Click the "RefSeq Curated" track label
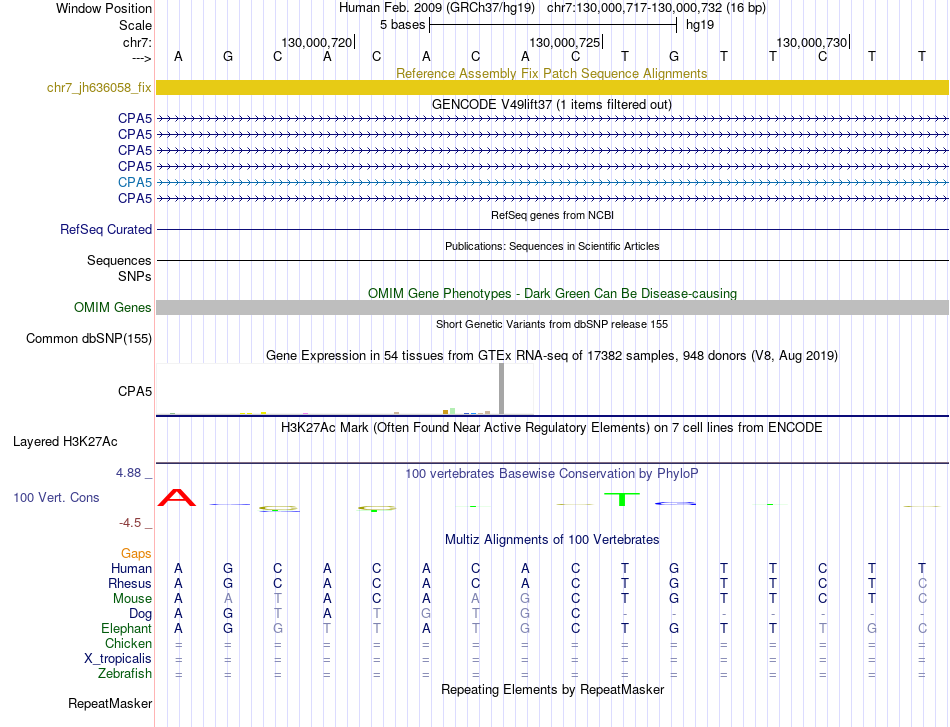This screenshot has height=727, width=950. pos(106,230)
